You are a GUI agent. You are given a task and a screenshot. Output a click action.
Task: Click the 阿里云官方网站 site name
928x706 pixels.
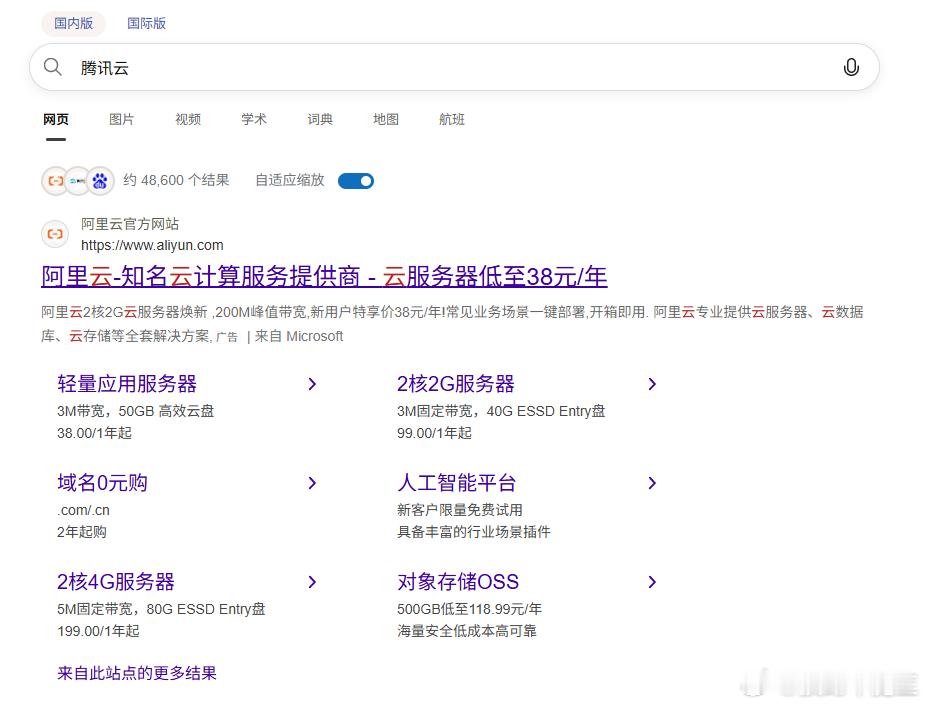point(130,224)
